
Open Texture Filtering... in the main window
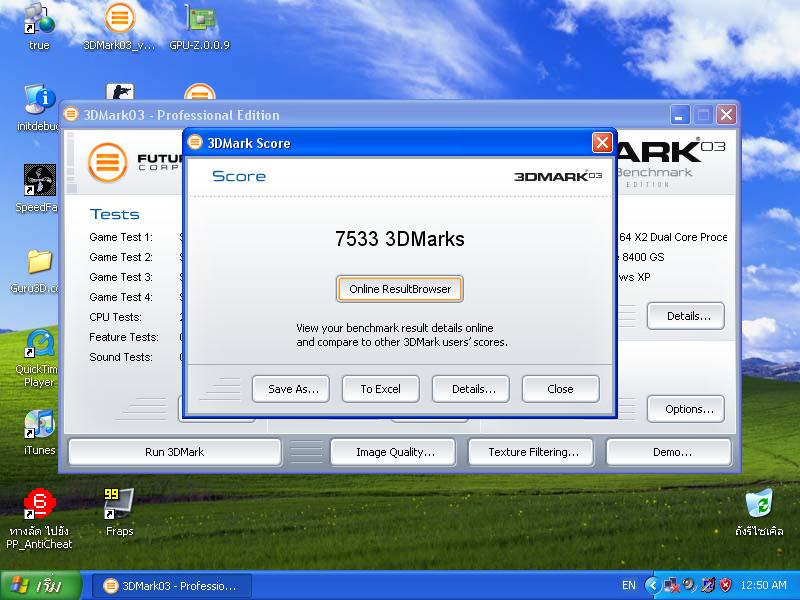point(531,452)
